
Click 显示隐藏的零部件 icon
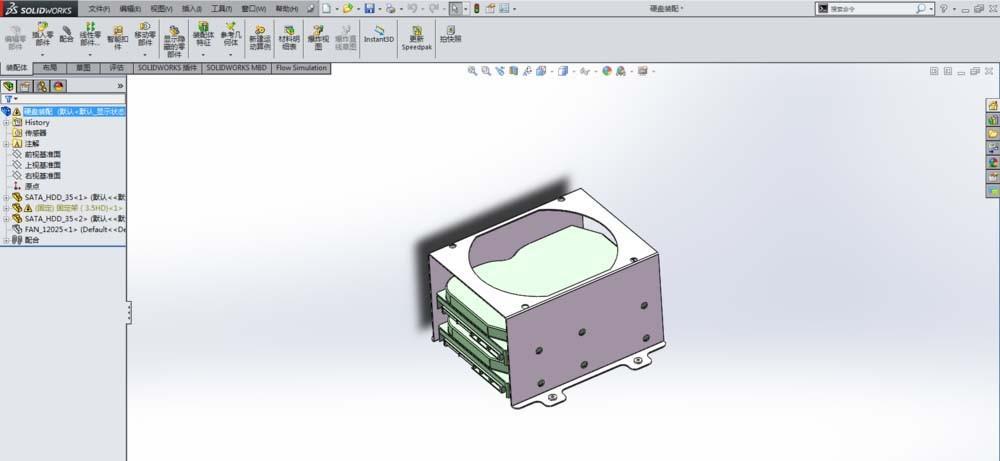[x=174, y=41]
